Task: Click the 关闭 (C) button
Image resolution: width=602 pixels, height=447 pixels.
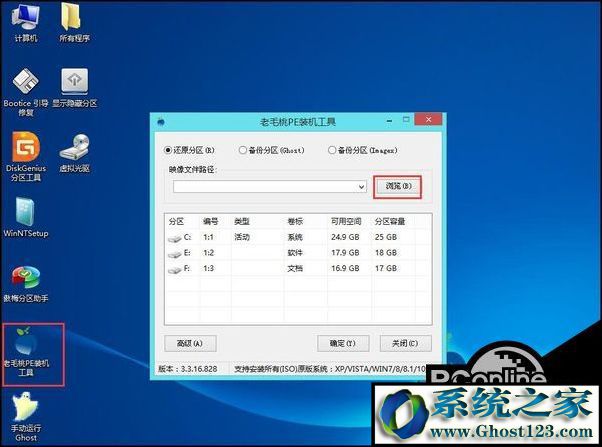Action: click(405, 343)
